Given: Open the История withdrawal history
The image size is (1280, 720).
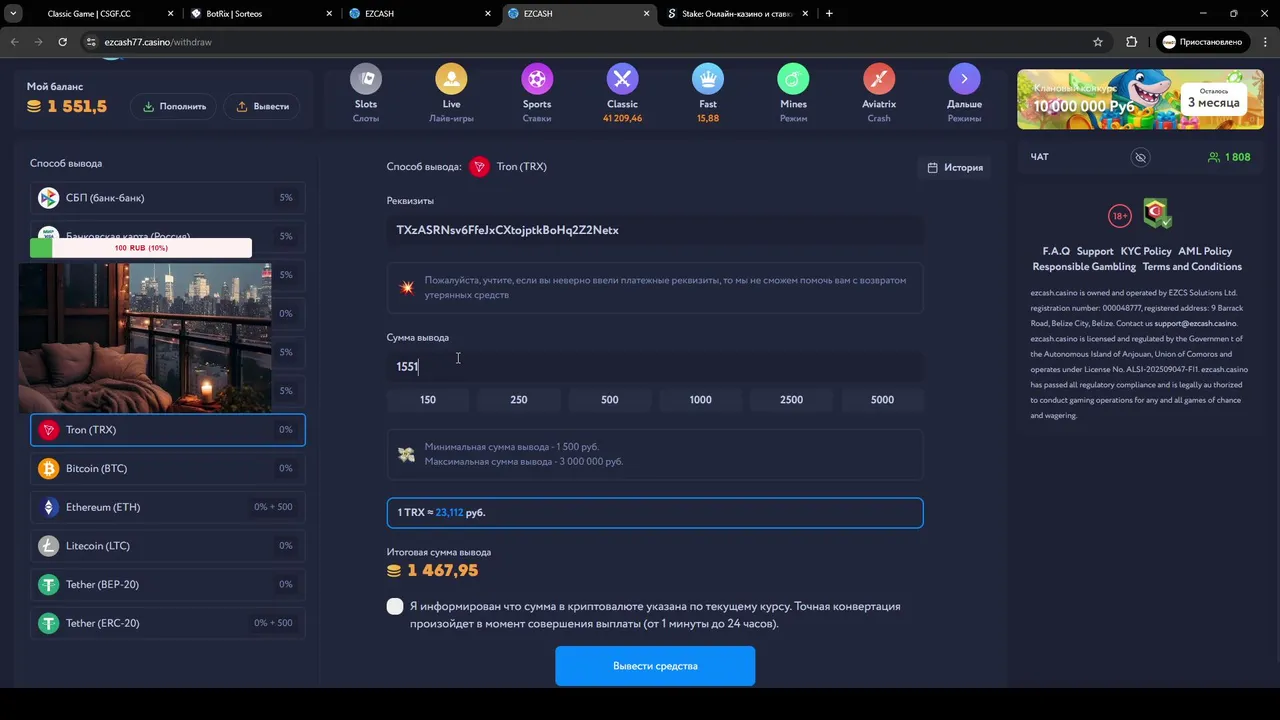Looking at the screenshot, I should click(x=955, y=167).
